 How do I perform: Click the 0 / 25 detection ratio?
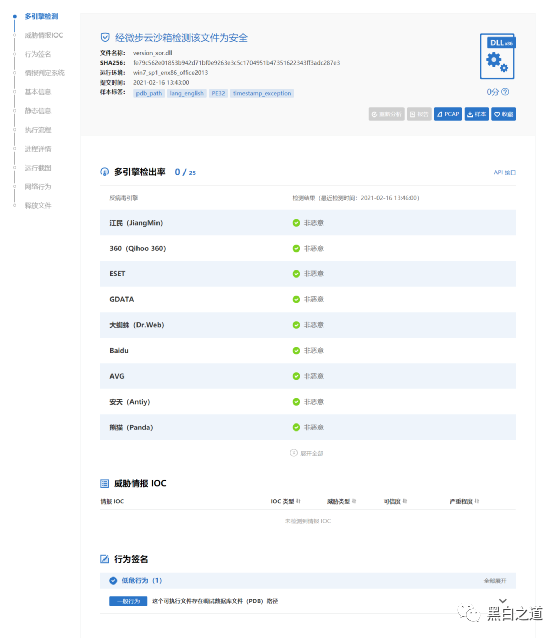tap(185, 173)
